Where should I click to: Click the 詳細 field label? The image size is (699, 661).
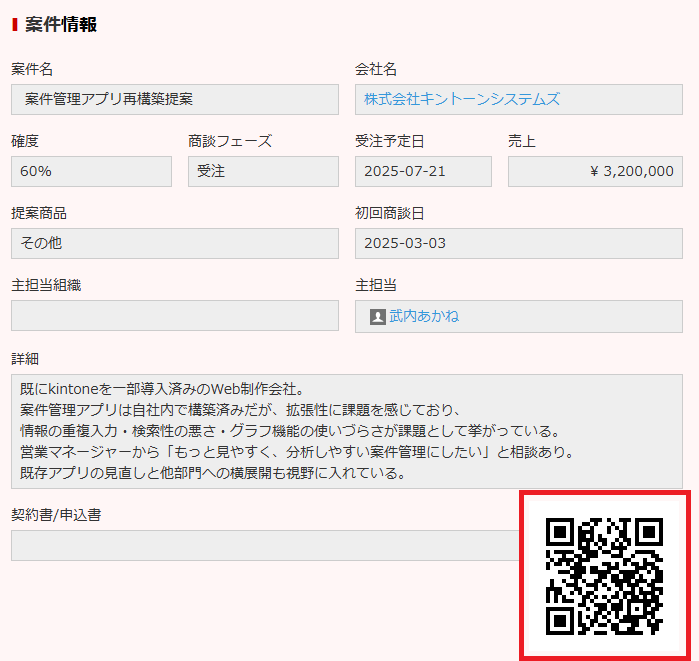click(x=25, y=358)
